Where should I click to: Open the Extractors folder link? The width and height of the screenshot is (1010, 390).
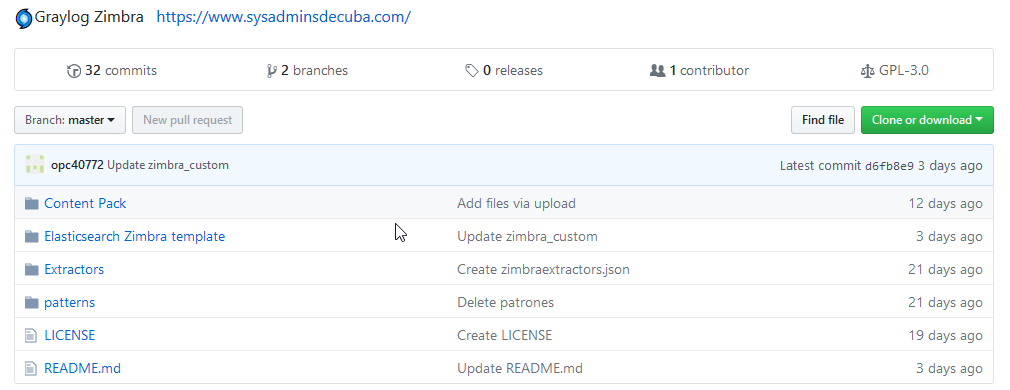pyautogui.click(x=74, y=269)
